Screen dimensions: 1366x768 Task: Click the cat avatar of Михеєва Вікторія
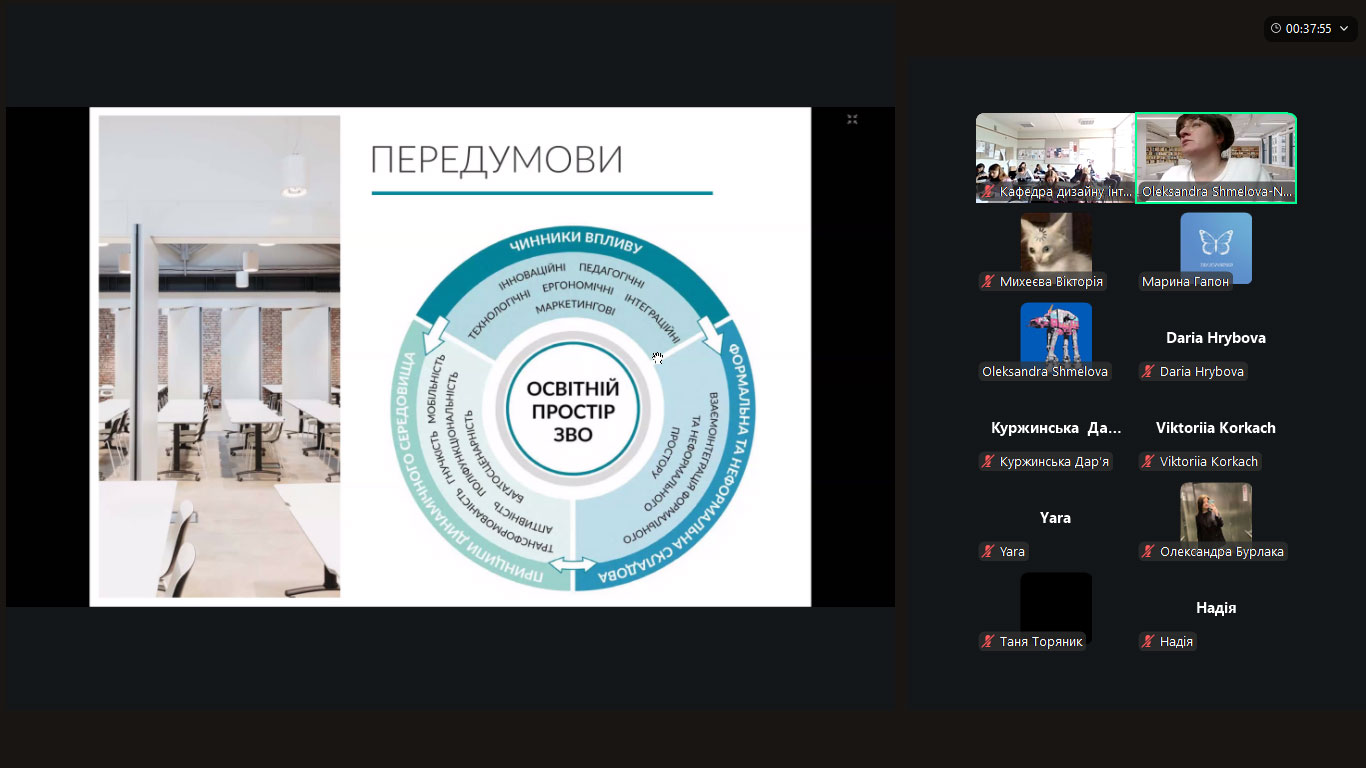[x=1056, y=242]
